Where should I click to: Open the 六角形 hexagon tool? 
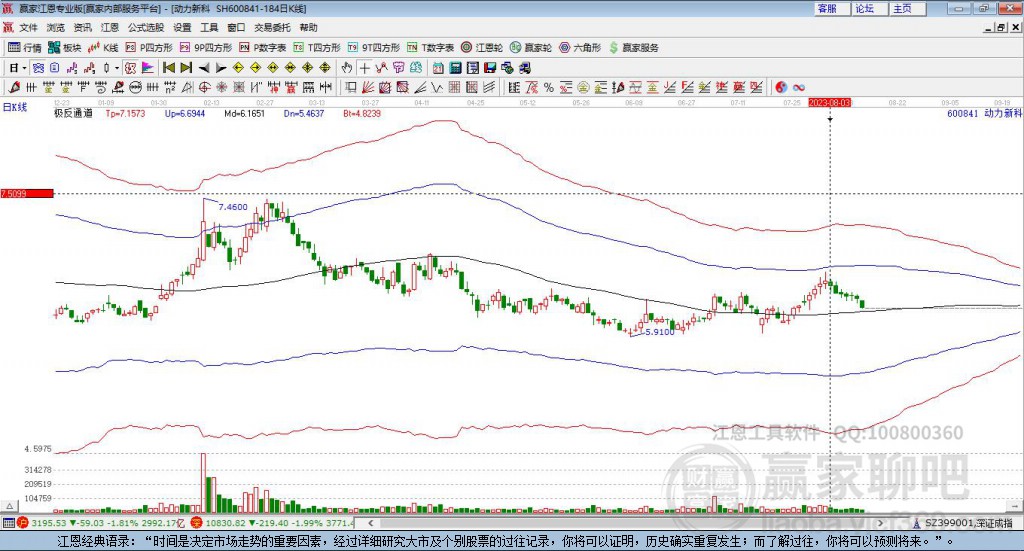pos(580,48)
